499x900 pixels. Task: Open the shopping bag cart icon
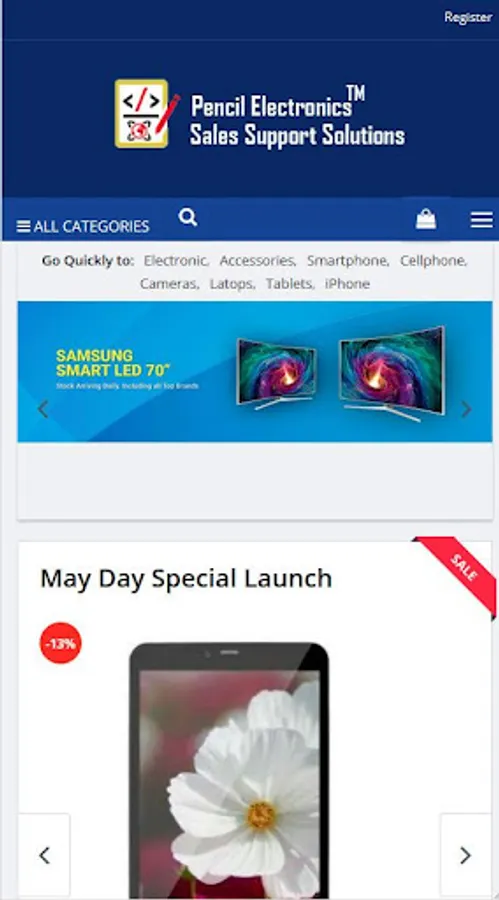(425, 219)
